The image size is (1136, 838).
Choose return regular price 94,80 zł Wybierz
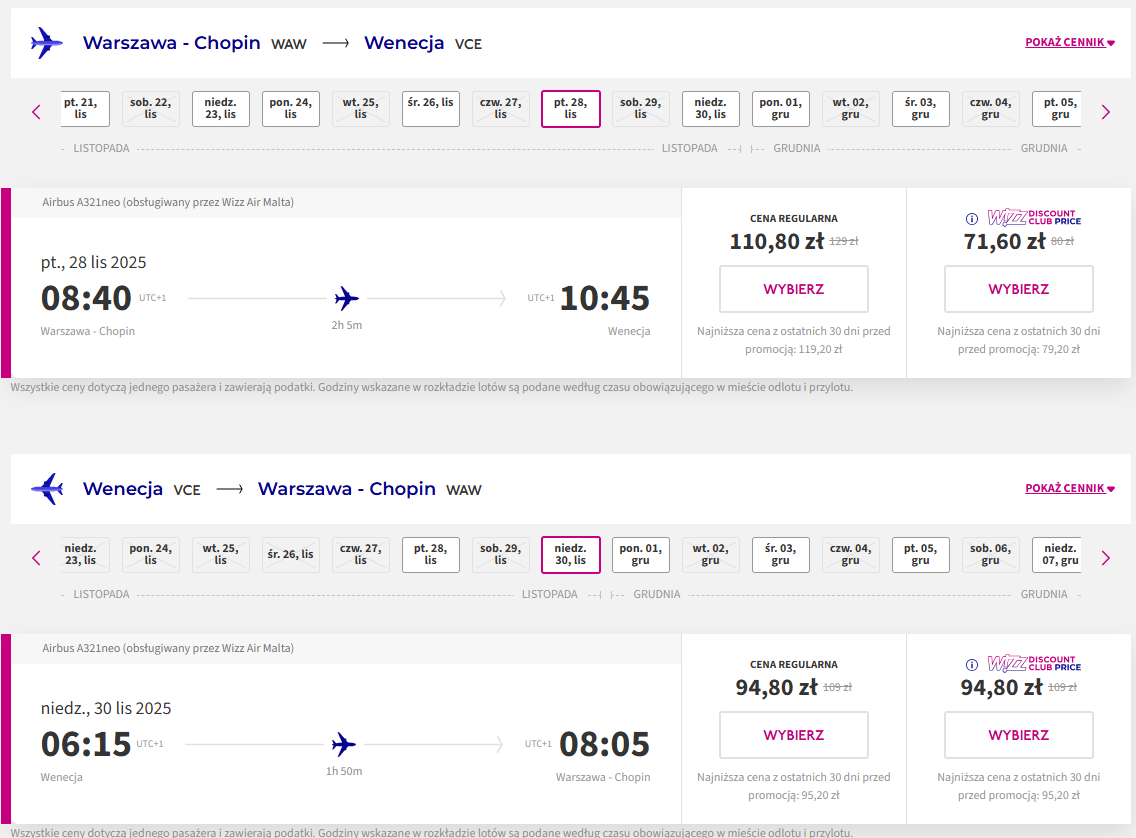click(x=793, y=735)
